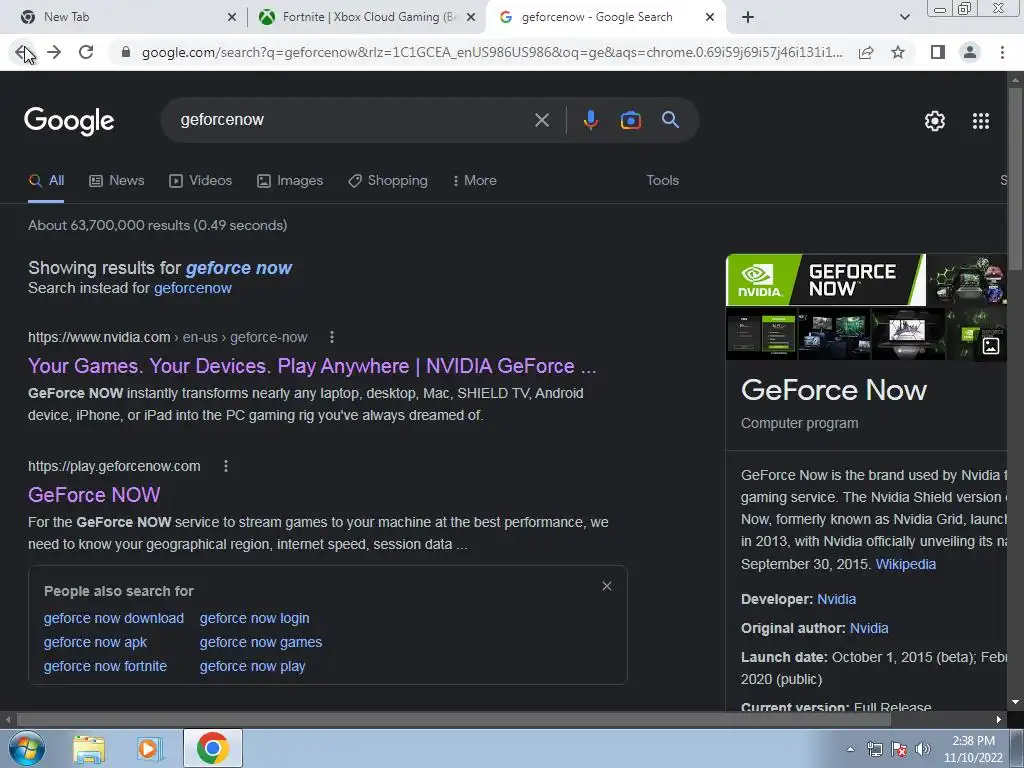Select the geforcenow Google Search tab
The image size is (1024, 768).
coord(604,17)
